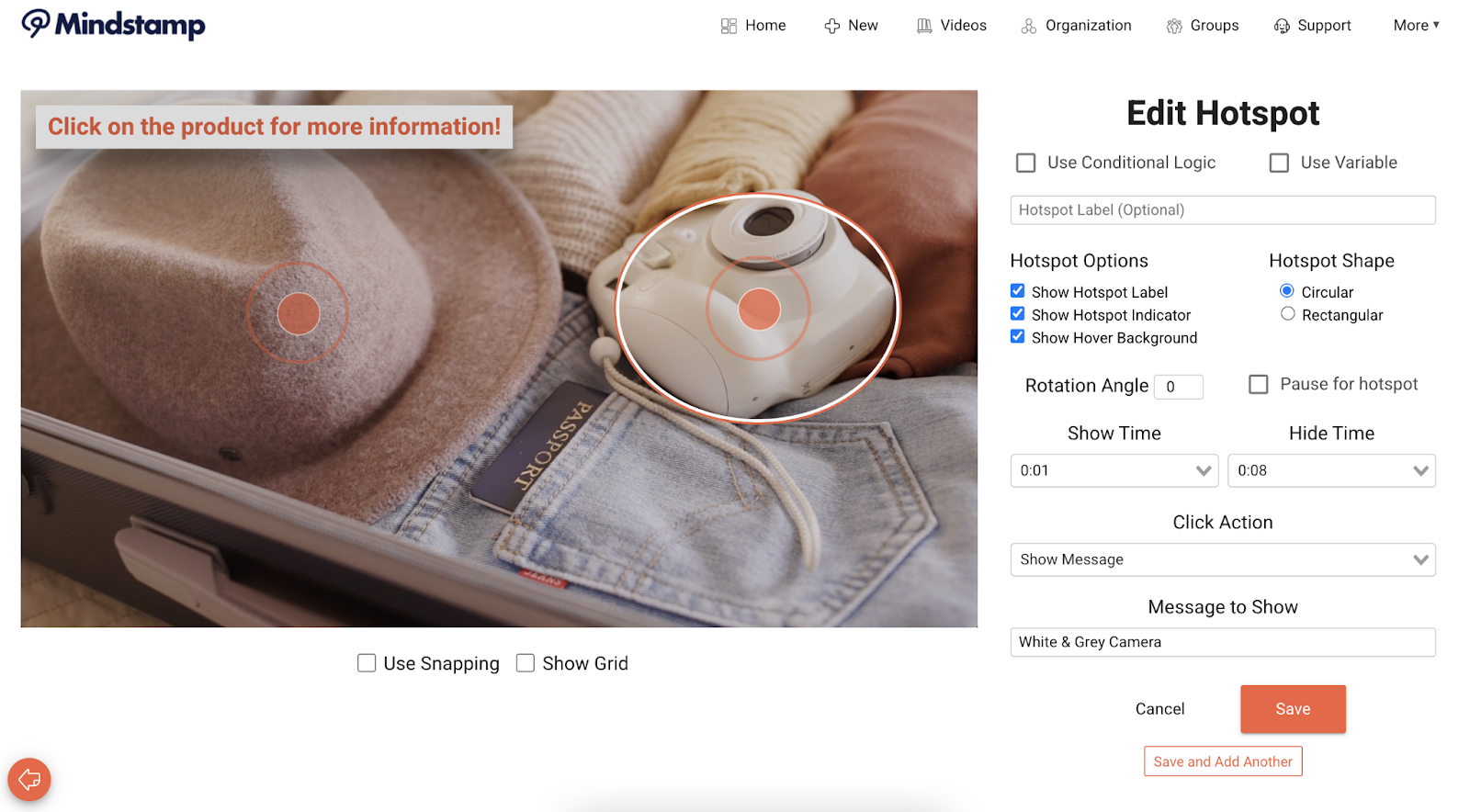Expand the Click Action dropdown
The height and width of the screenshot is (812, 1470).
click(x=1222, y=559)
